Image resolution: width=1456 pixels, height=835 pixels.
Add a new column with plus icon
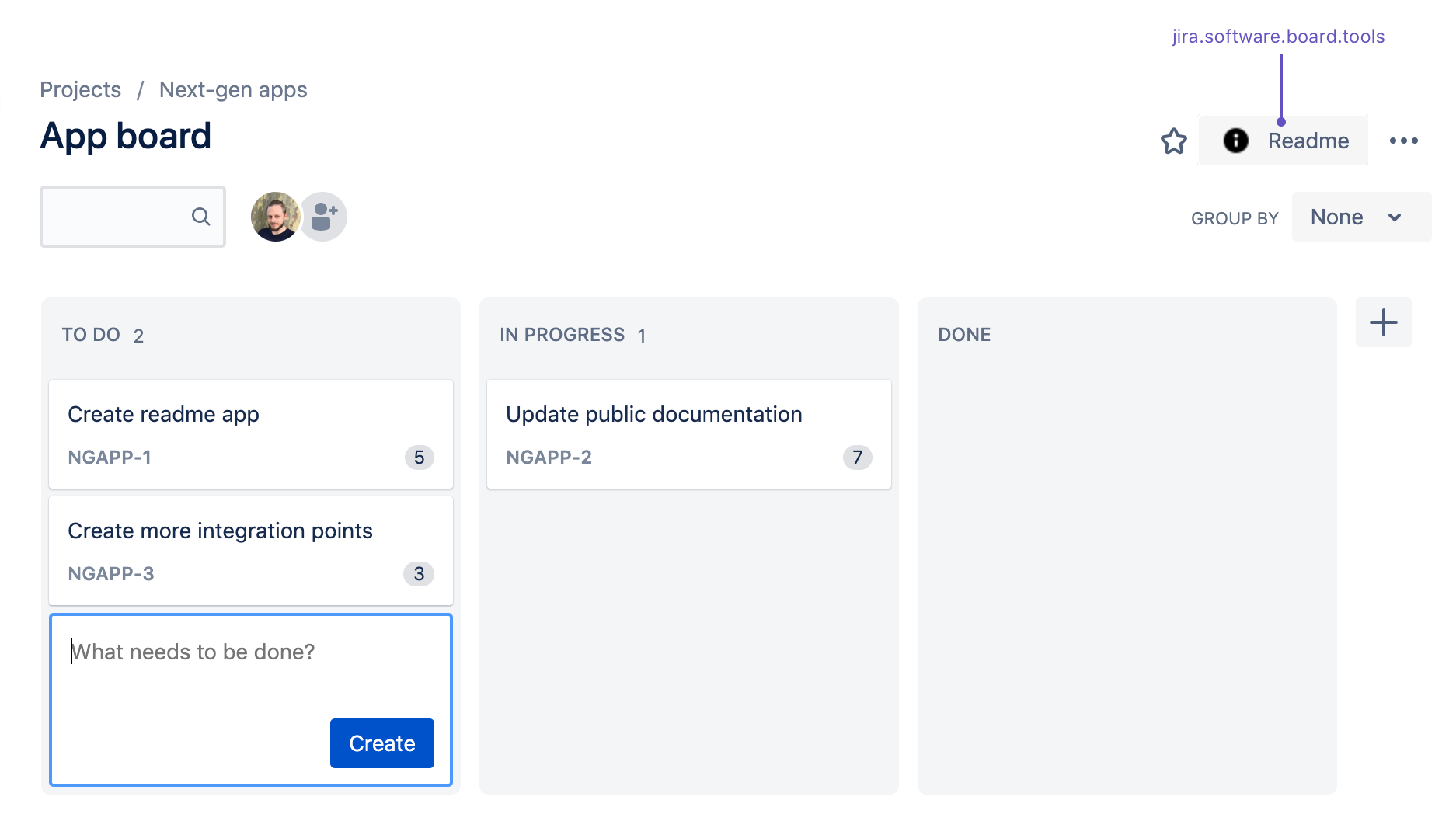(x=1383, y=322)
